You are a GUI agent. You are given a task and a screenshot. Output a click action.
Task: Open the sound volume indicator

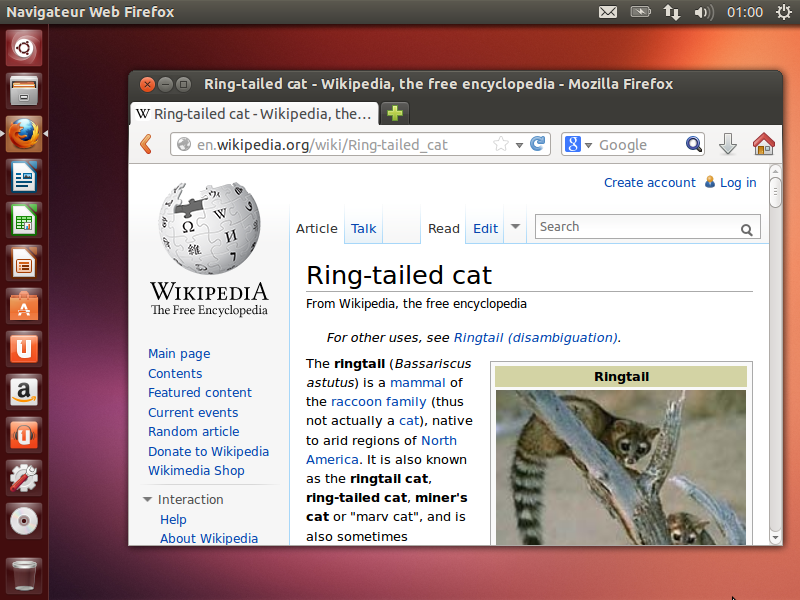704,12
